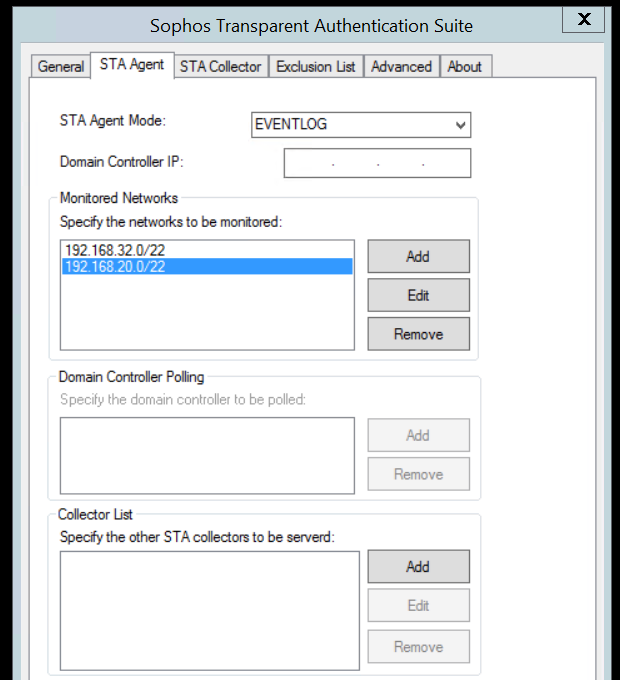
Task: Edit the selected monitored network
Action: coord(419,295)
